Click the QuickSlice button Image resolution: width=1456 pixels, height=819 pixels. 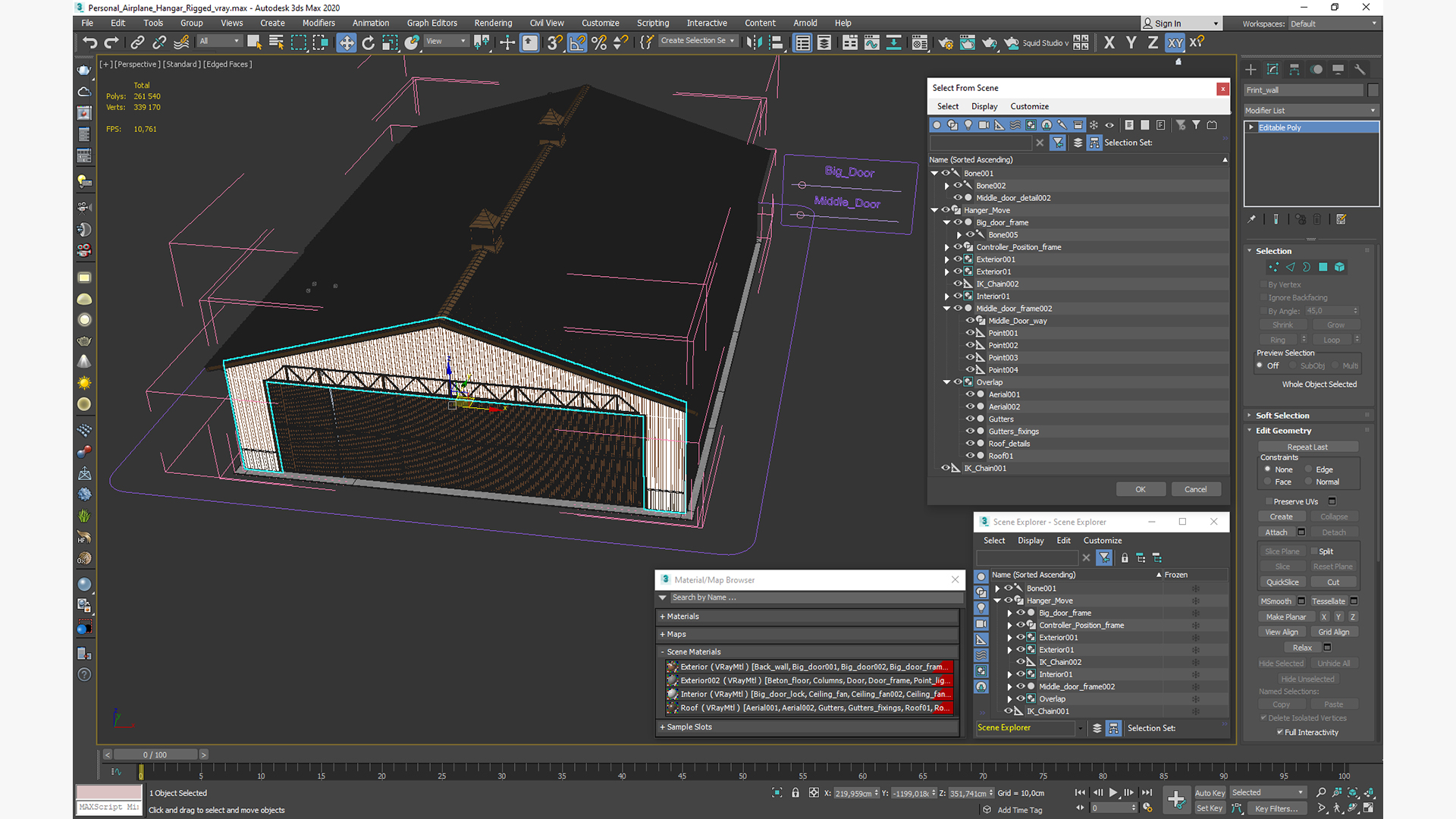pos(1282,582)
